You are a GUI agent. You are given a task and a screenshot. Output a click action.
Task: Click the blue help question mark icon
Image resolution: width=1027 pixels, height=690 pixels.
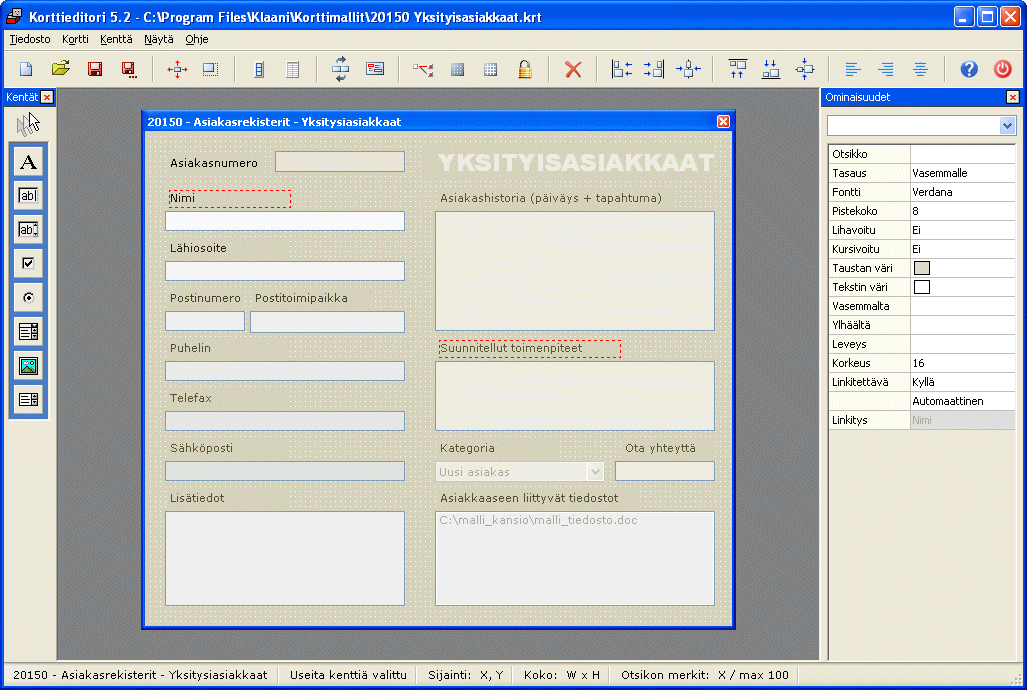[968, 69]
